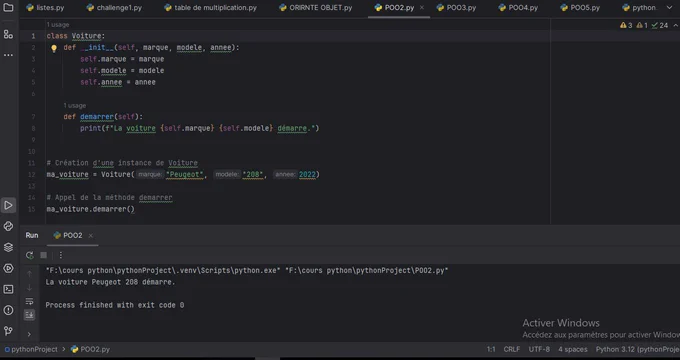Open Python 3.12 interpreter selector
Viewport: 680px width, 360px height.
click(638, 349)
